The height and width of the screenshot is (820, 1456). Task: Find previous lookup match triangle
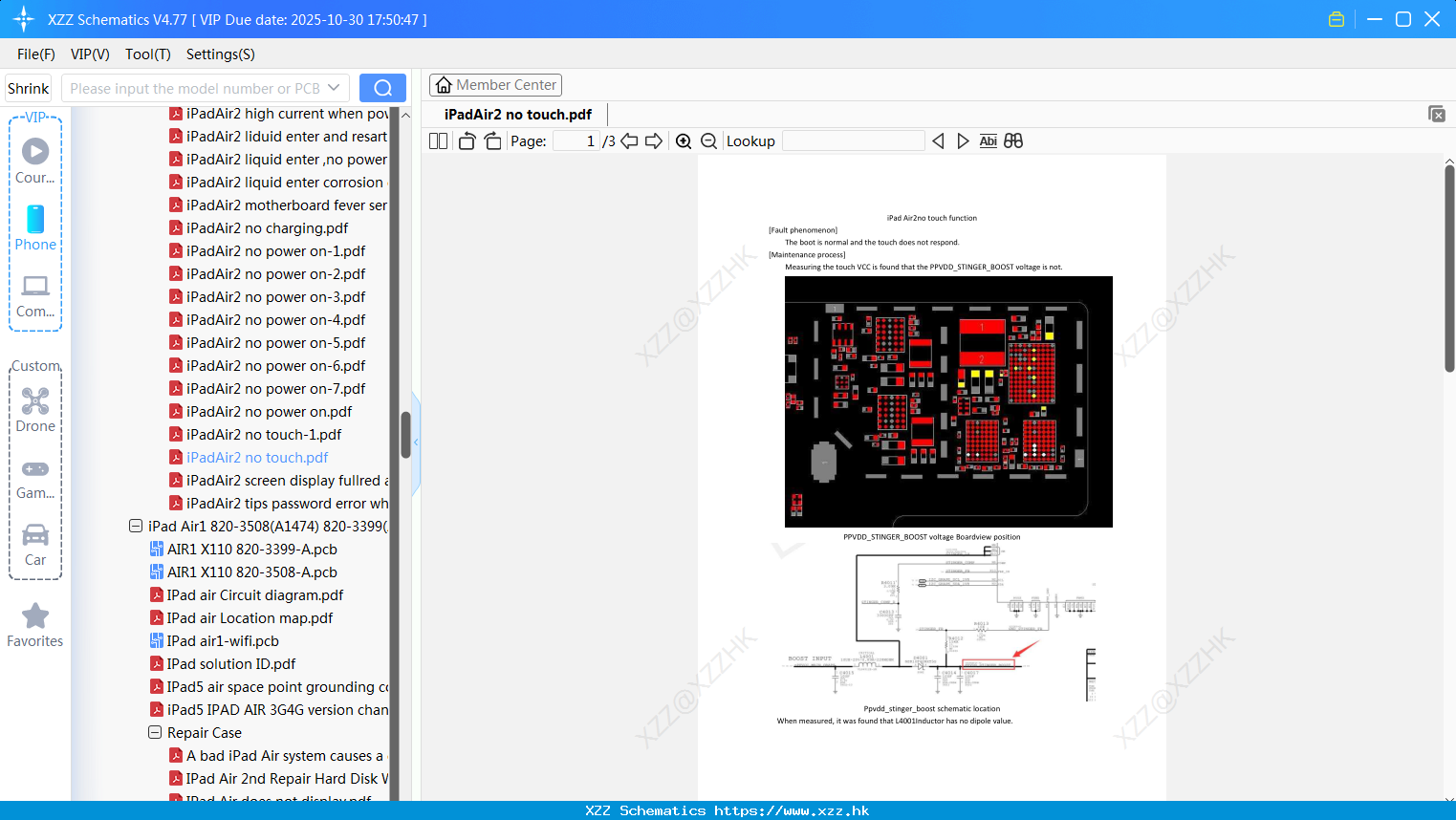[x=938, y=140]
